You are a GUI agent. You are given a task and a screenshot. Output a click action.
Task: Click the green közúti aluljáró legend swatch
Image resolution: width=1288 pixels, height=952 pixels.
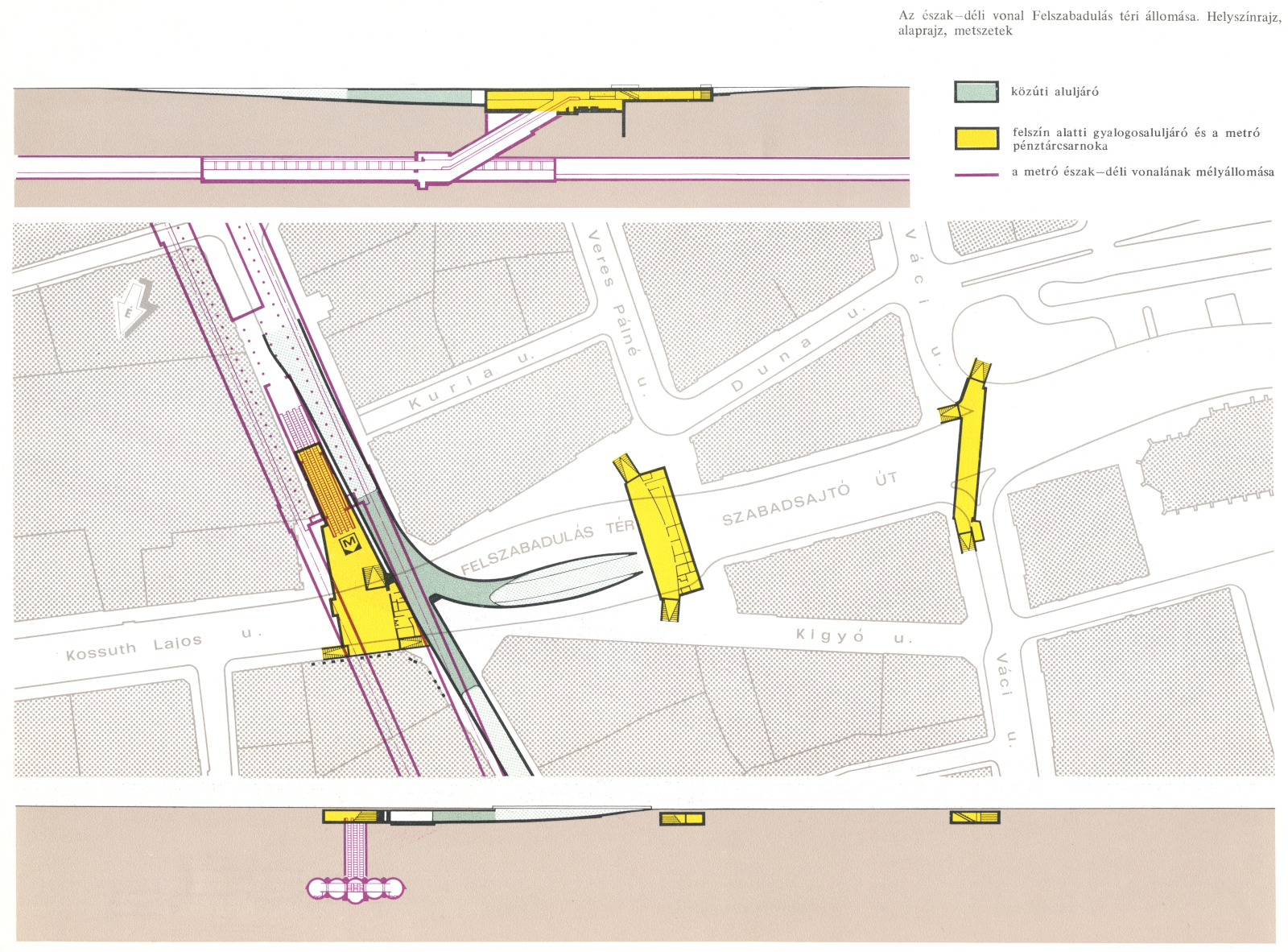coord(976,92)
